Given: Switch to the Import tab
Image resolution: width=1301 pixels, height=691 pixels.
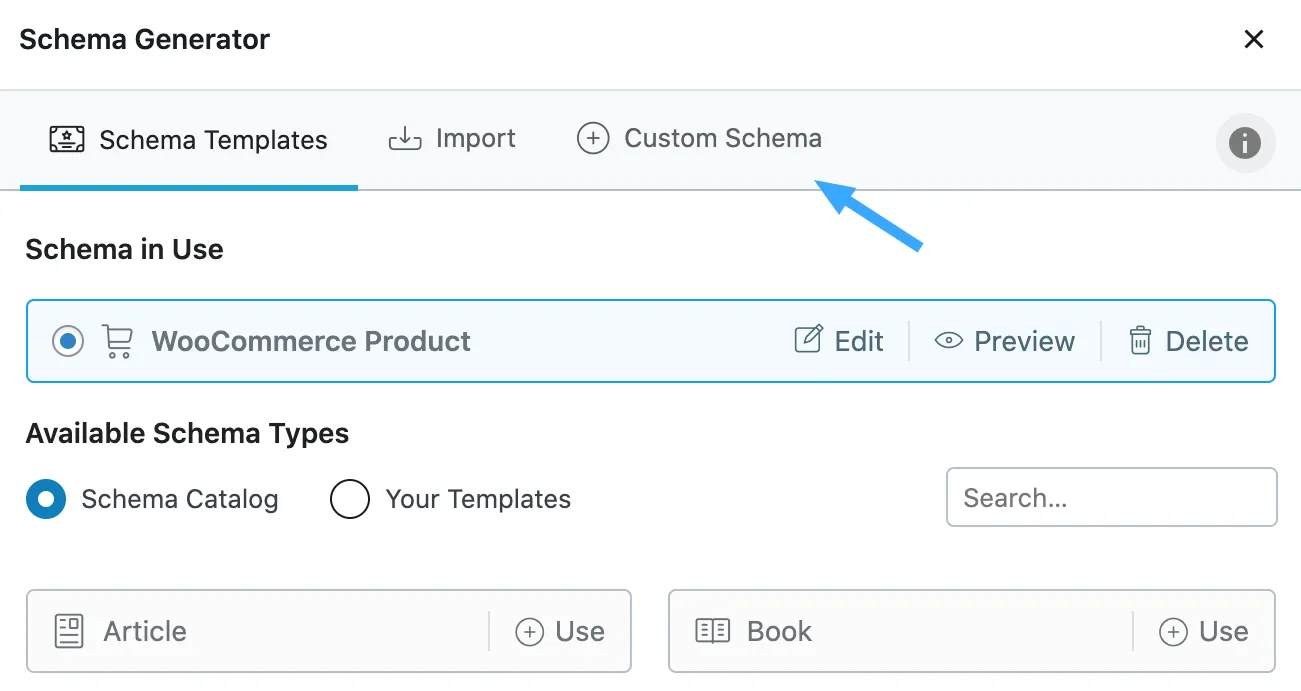Looking at the screenshot, I should 452,138.
